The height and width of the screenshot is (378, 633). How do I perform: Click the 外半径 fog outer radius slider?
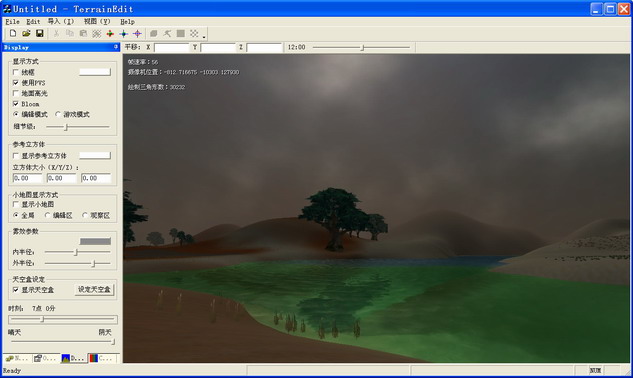78,263
